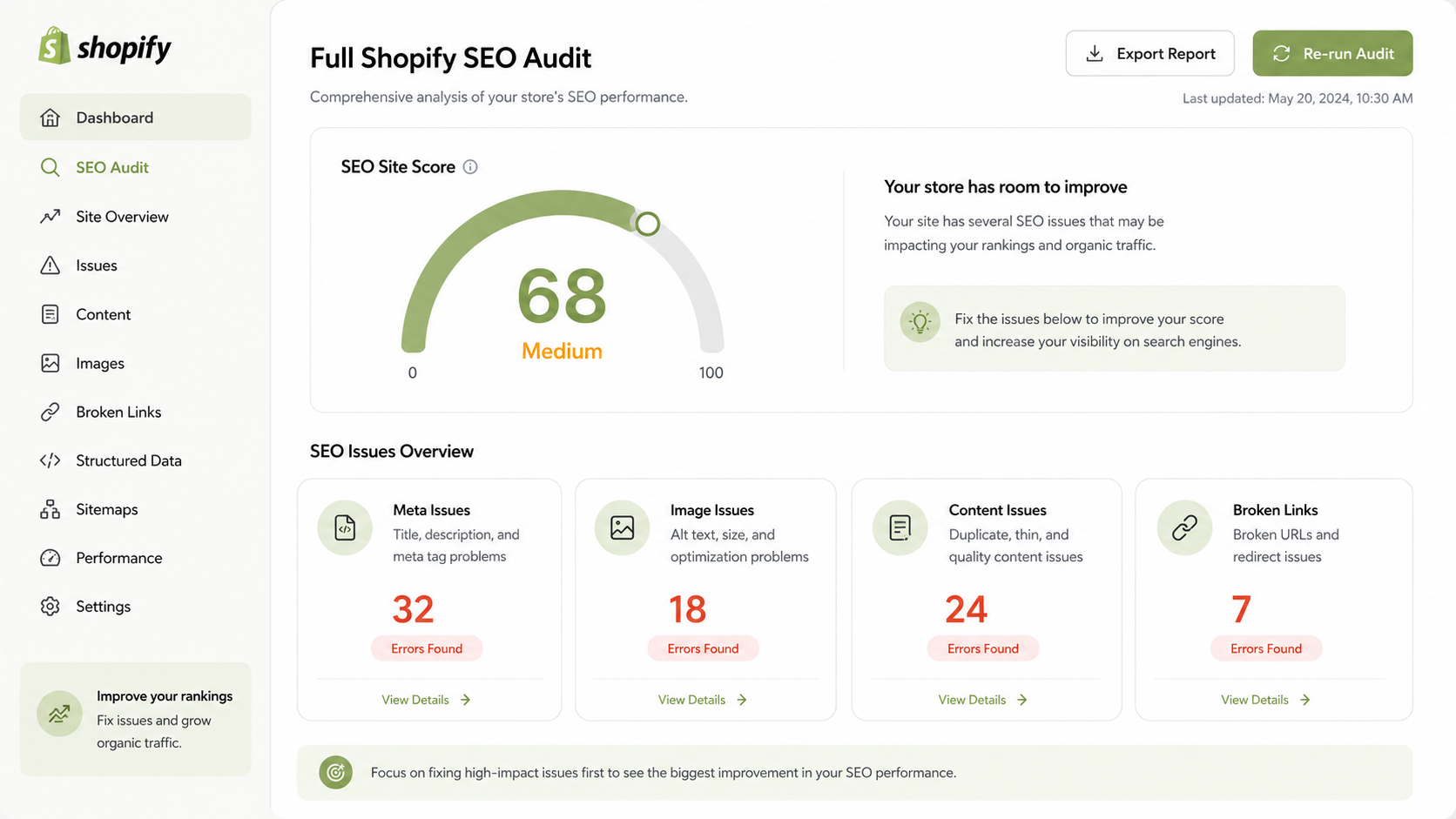Click the Shopify bag logo icon

pos(54,45)
